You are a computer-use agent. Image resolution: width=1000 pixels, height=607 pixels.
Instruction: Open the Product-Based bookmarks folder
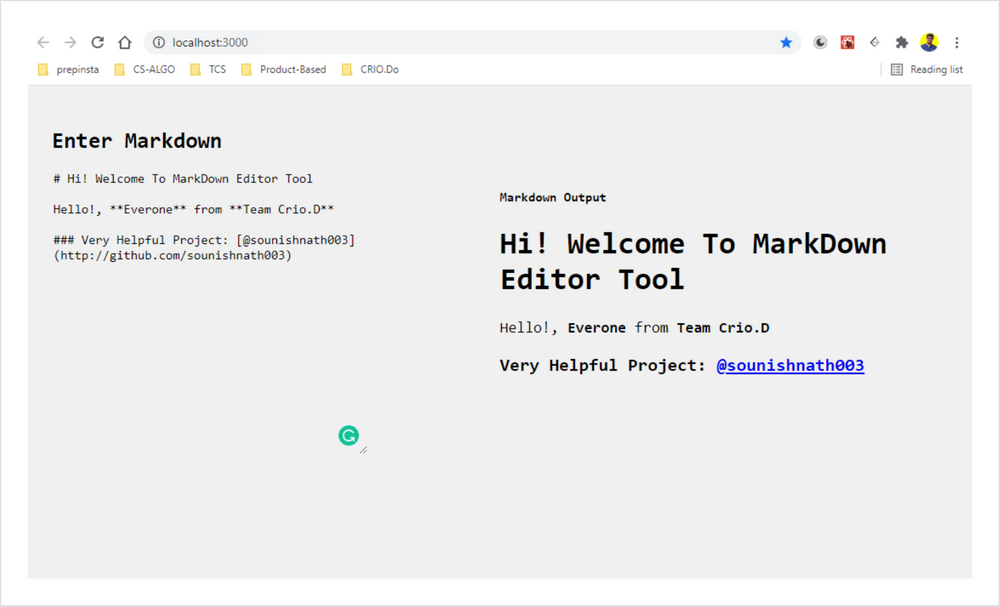(288, 69)
